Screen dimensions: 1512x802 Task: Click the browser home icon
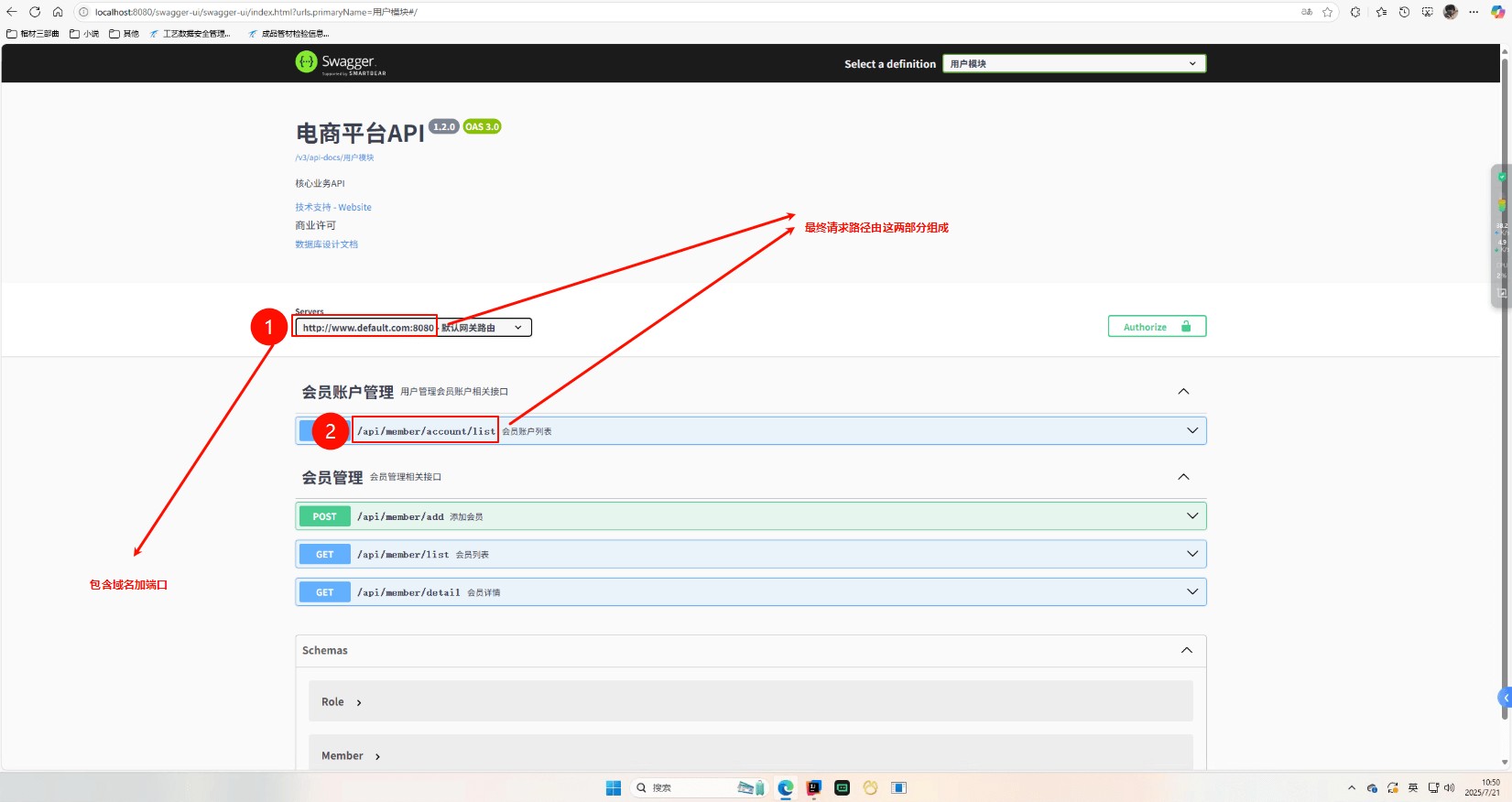[58, 12]
